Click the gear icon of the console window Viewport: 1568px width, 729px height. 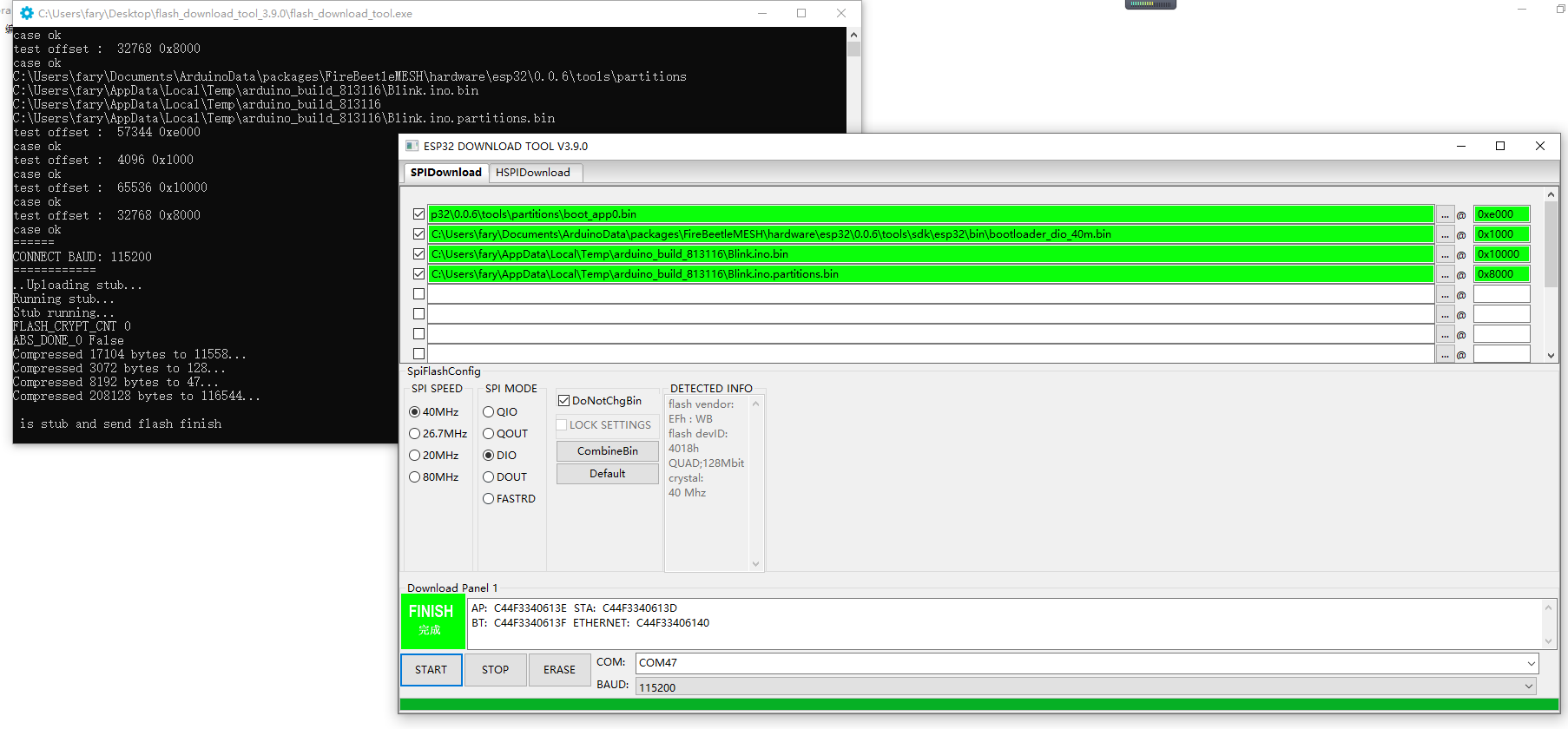click(27, 13)
